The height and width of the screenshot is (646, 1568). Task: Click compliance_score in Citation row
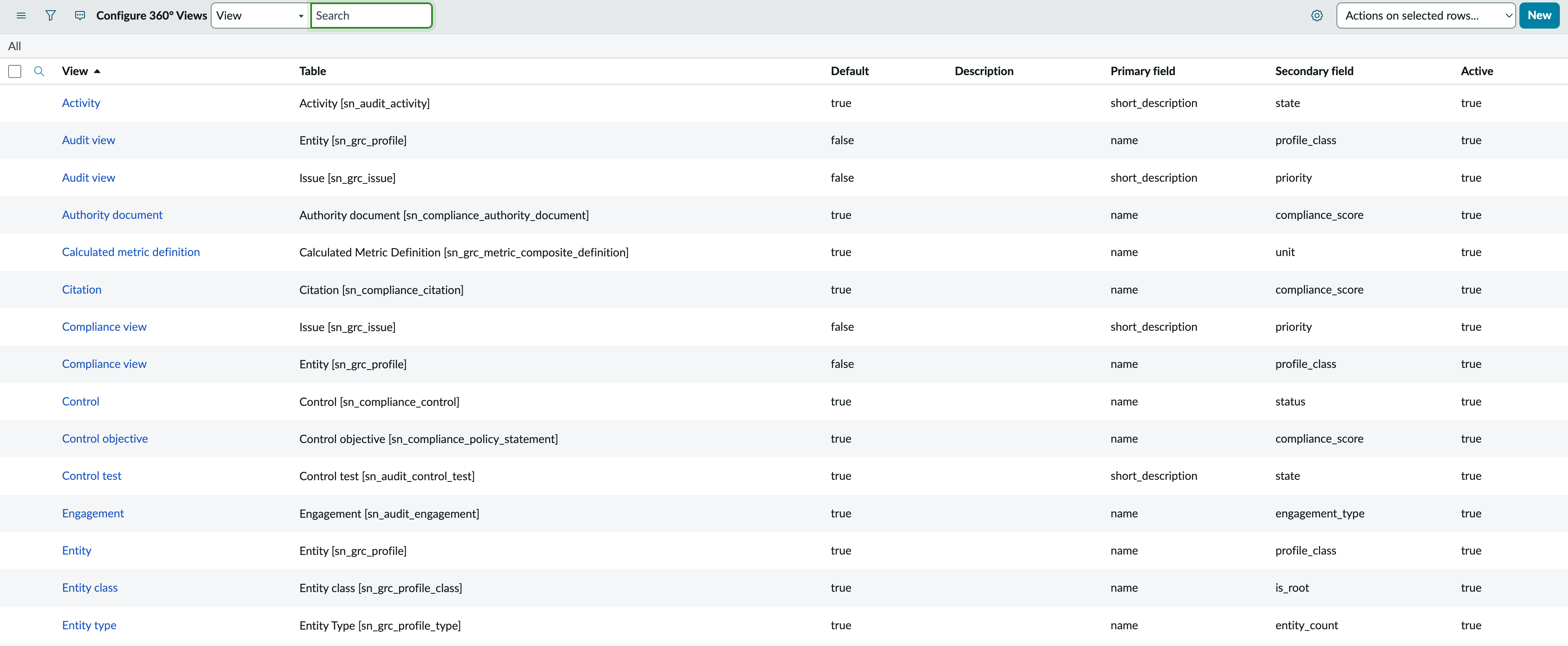(x=1319, y=290)
